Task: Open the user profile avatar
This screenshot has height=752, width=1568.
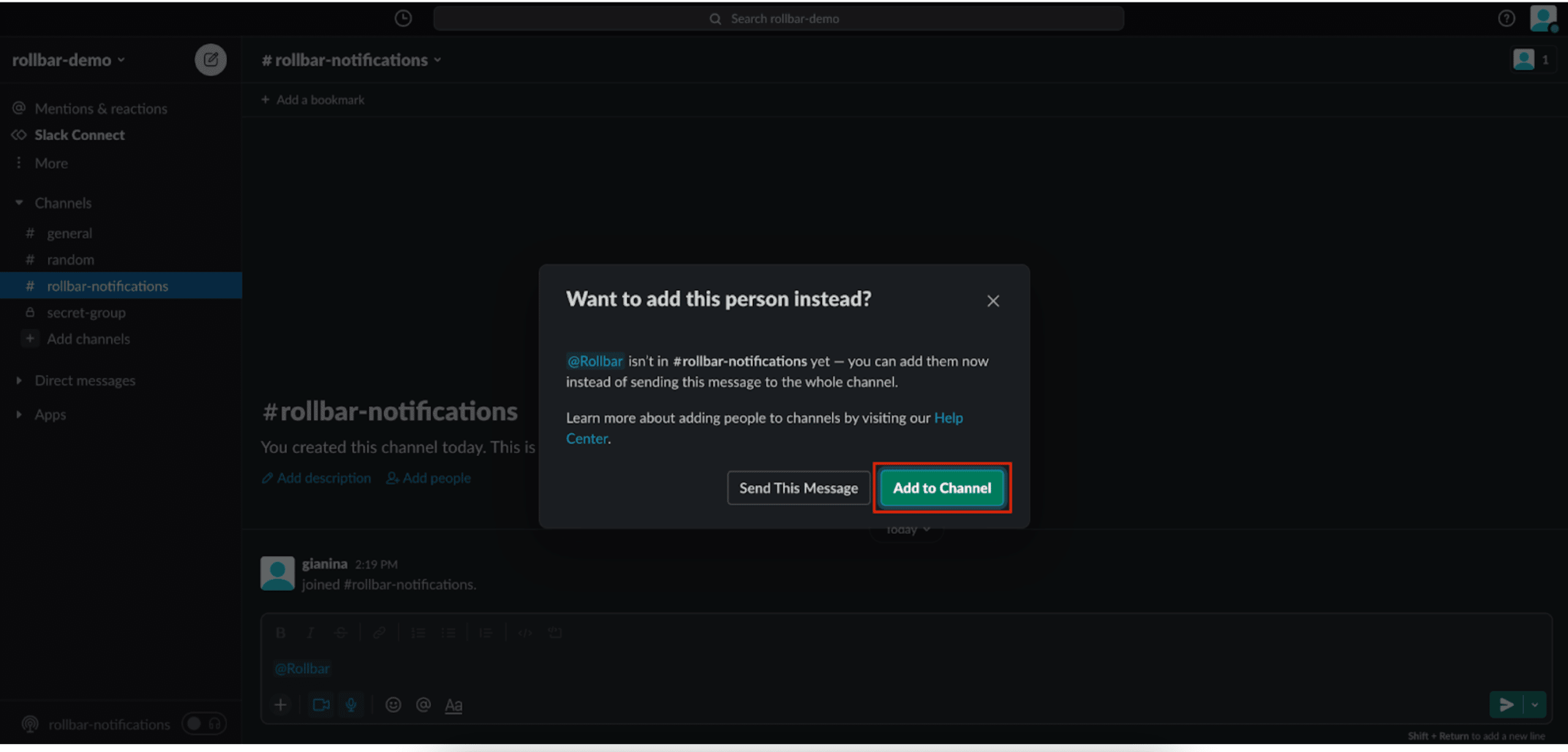Action: click(x=1543, y=18)
